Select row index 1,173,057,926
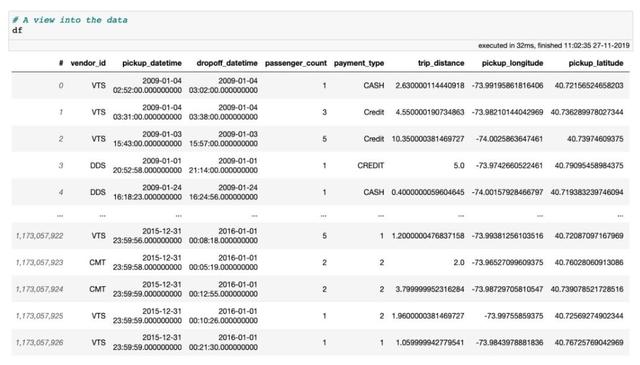Image resolution: width=640 pixels, height=365 pixels. pyautogui.click(x=40, y=343)
